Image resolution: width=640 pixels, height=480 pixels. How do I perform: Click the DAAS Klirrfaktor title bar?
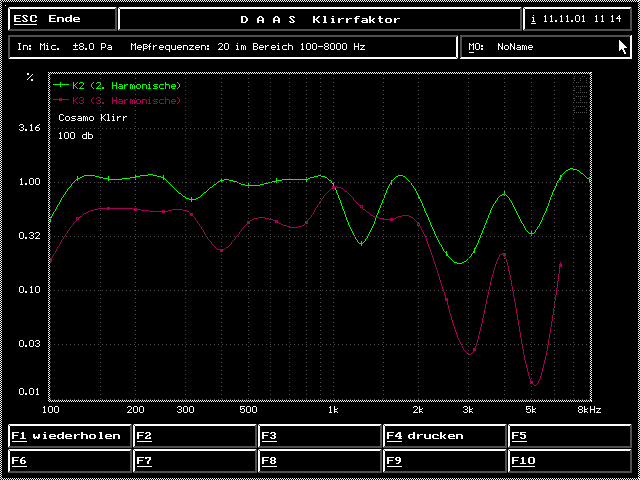tap(320, 19)
